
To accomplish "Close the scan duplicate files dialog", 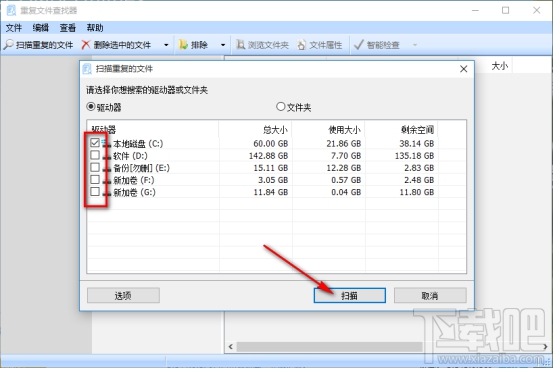I will pyautogui.click(x=463, y=69).
